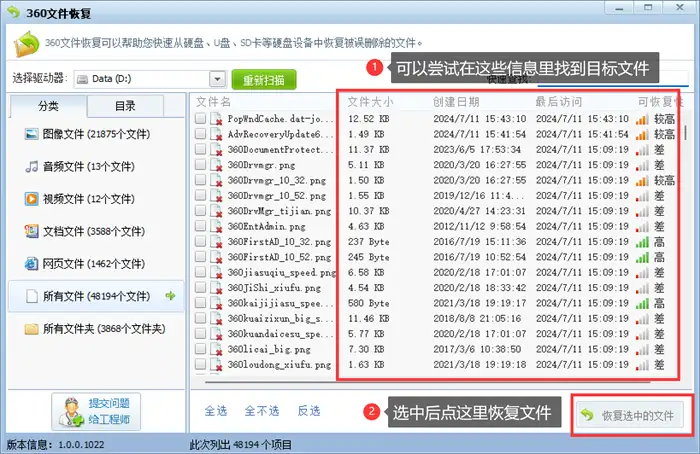Select the checkbox for 360kuaizixun_big_s...
700x454 pixels.
tap(200, 318)
